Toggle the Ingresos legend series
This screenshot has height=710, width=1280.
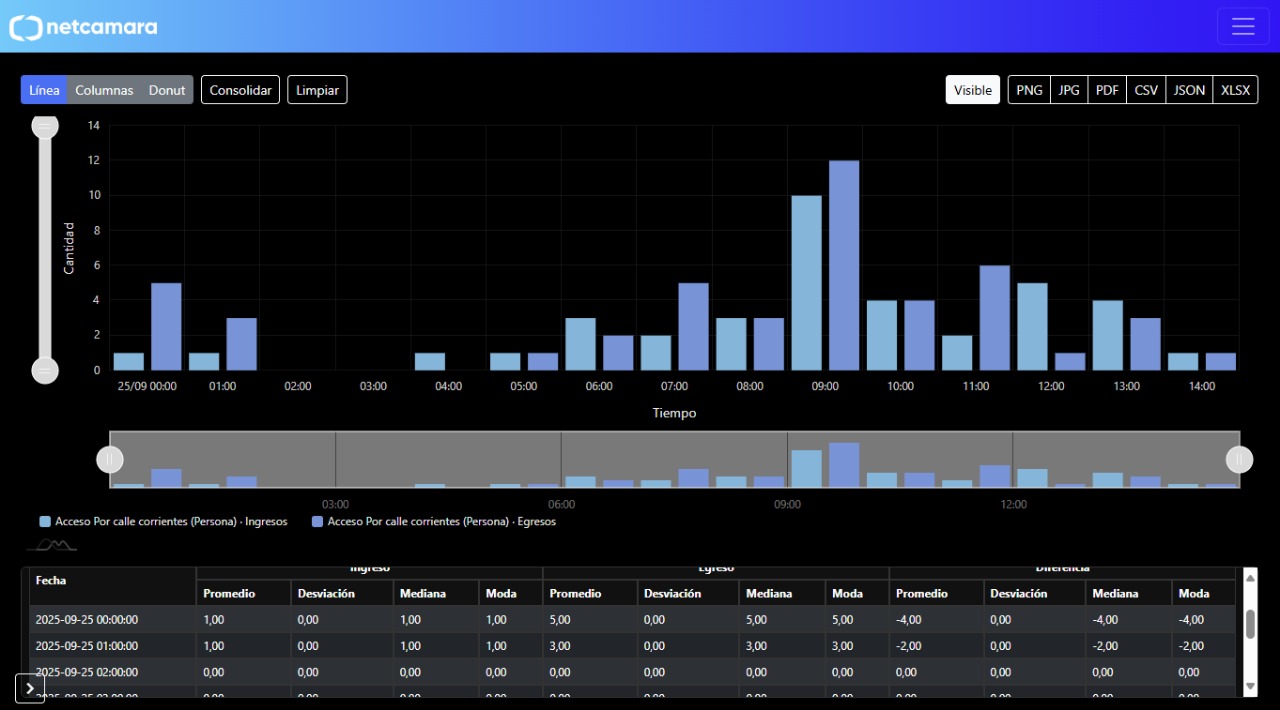tap(163, 522)
